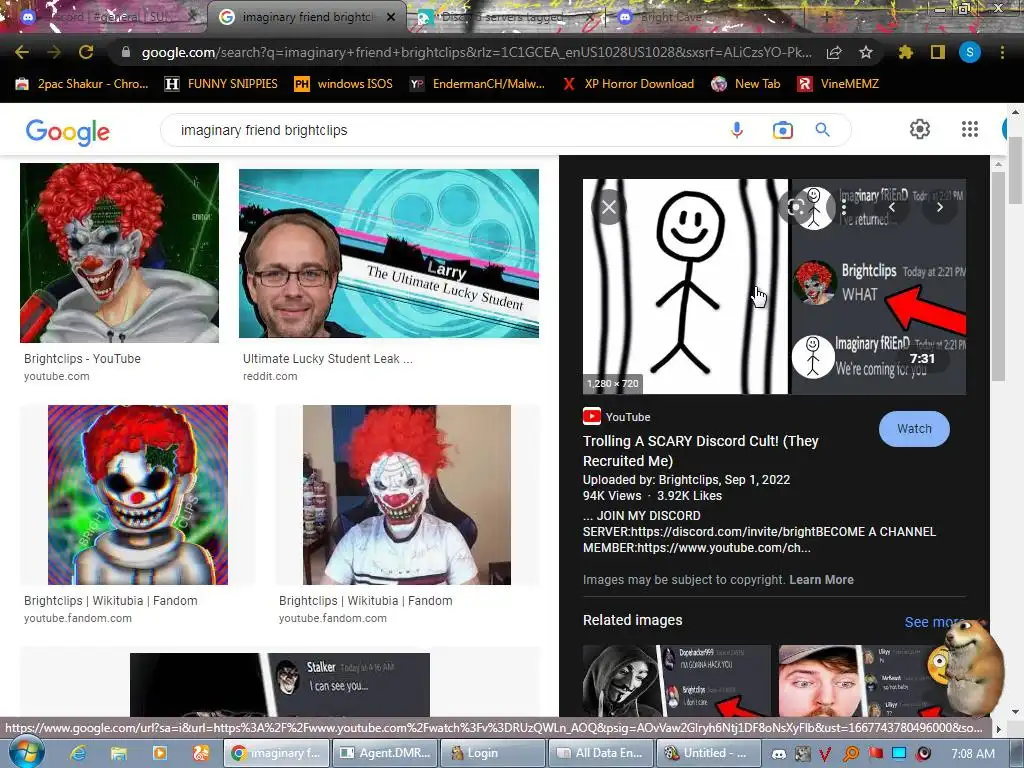Open the EndermanCH/Malw... bookmark
The width and height of the screenshot is (1024, 768).
[x=477, y=84]
